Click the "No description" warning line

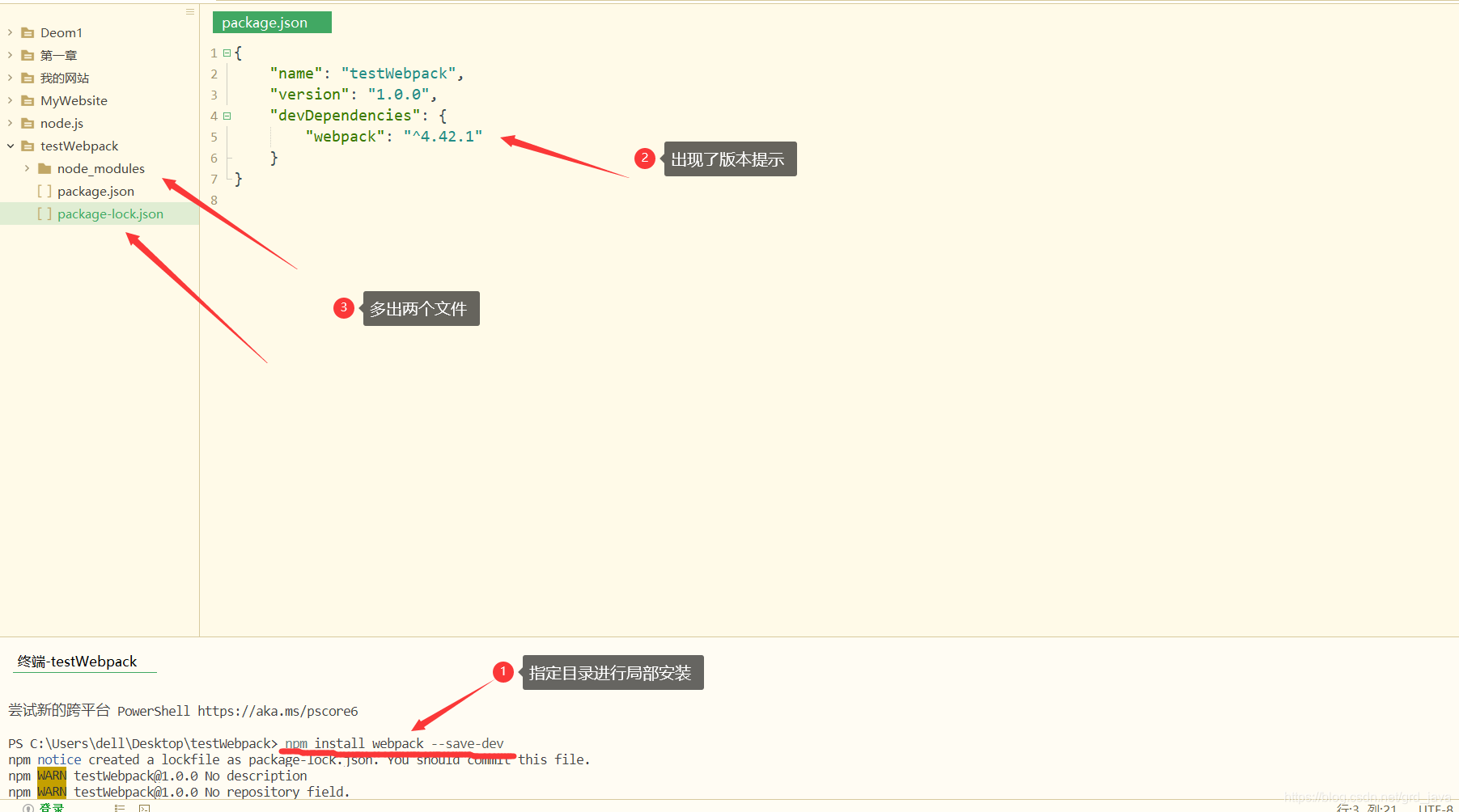158,776
